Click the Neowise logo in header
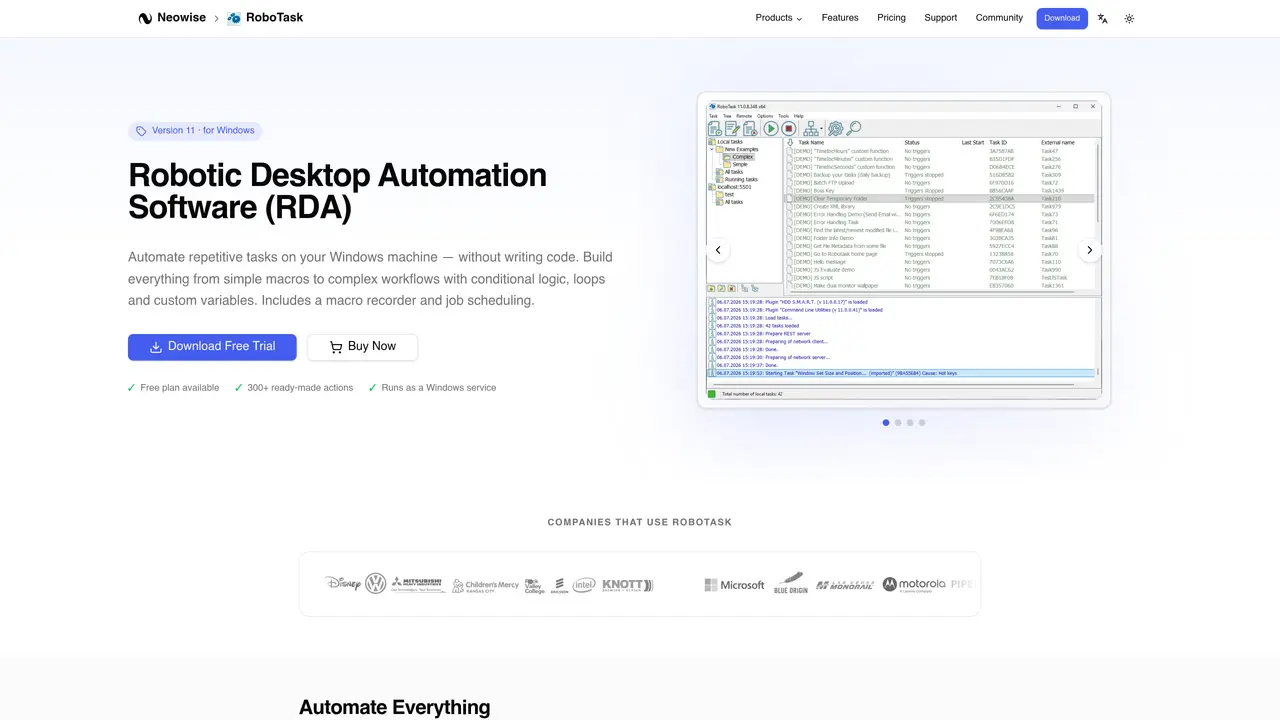 pyautogui.click(x=145, y=18)
